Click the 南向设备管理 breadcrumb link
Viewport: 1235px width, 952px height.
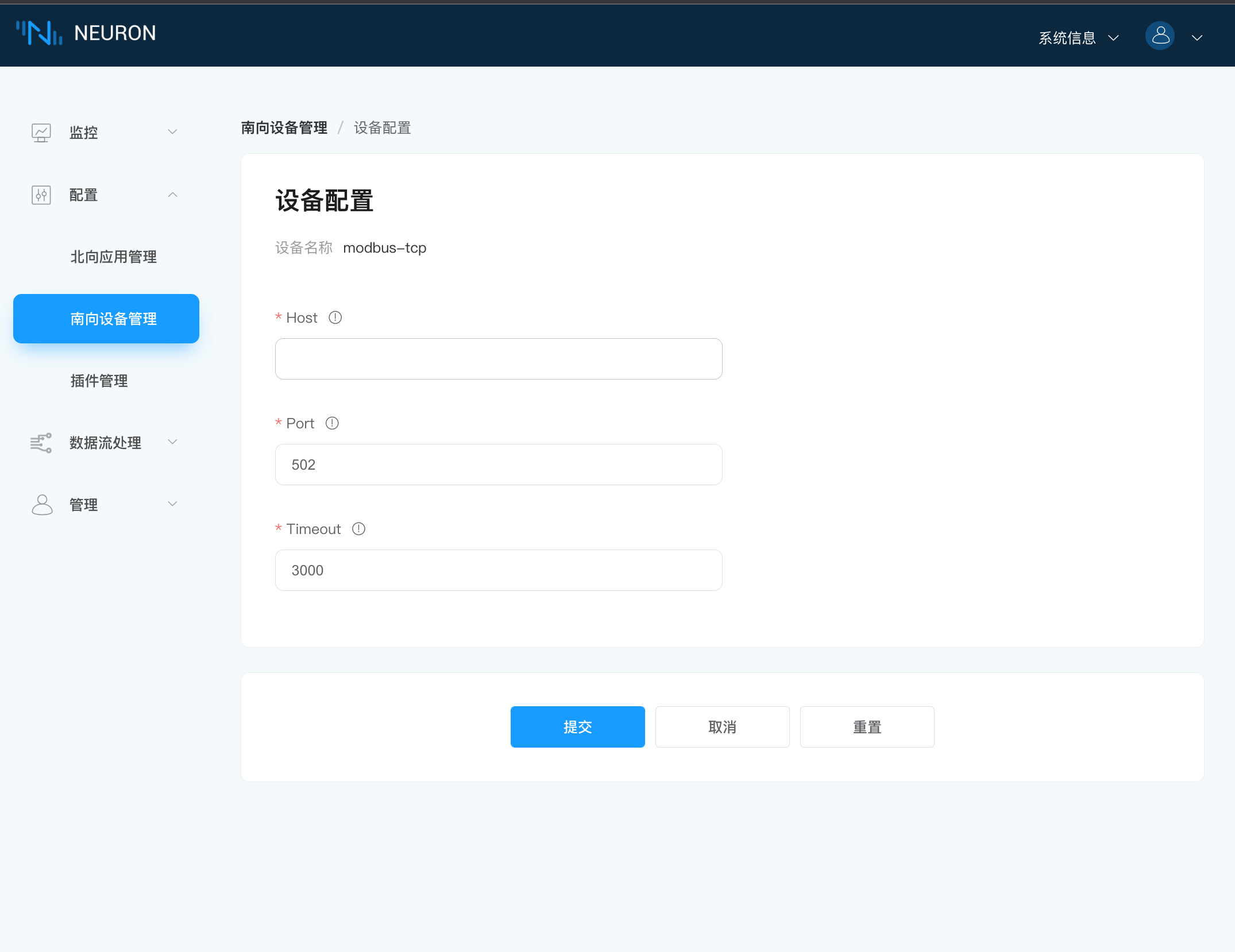tap(284, 127)
